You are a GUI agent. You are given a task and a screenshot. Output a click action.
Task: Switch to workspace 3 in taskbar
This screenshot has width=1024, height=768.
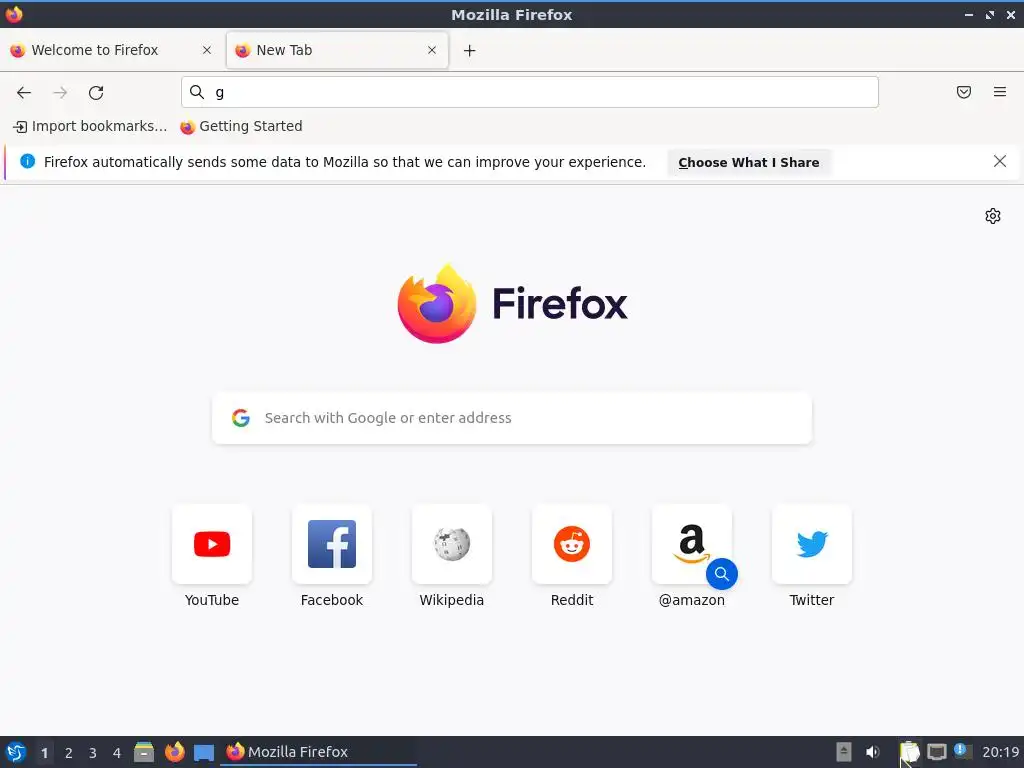click(x=93, y=753)
